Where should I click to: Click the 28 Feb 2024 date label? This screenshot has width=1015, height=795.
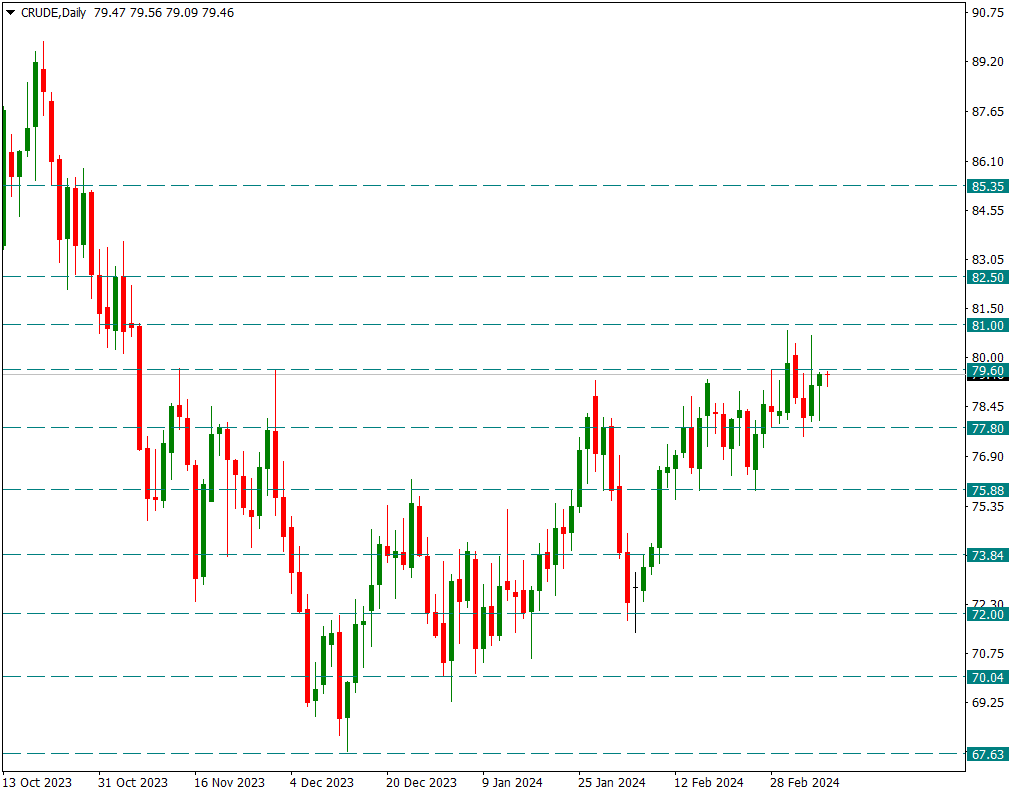point(805,782)
